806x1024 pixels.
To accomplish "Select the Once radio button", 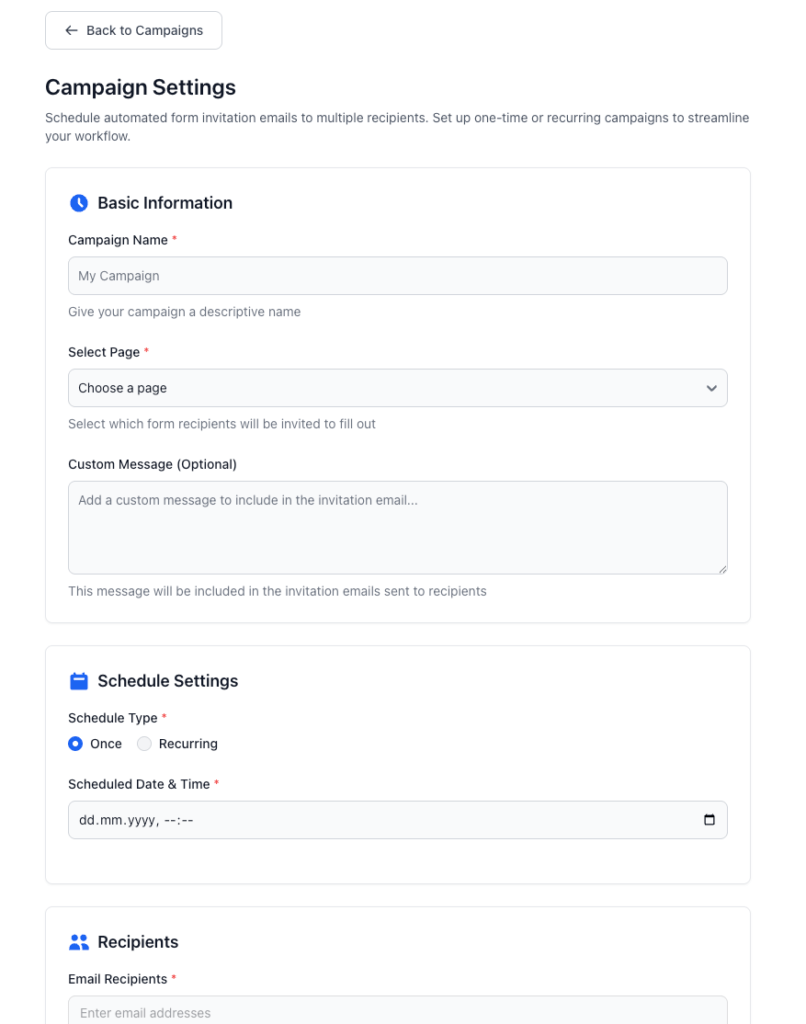I will click(74, 744).
